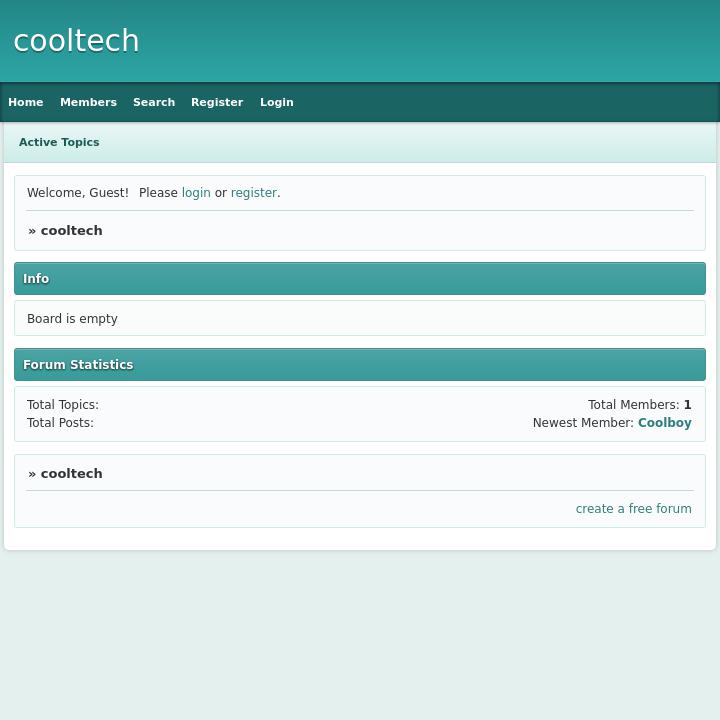720x720 pixels.
Task: Click the cooltech breadcrumb above the footer link
Action: tap(71, 474)
